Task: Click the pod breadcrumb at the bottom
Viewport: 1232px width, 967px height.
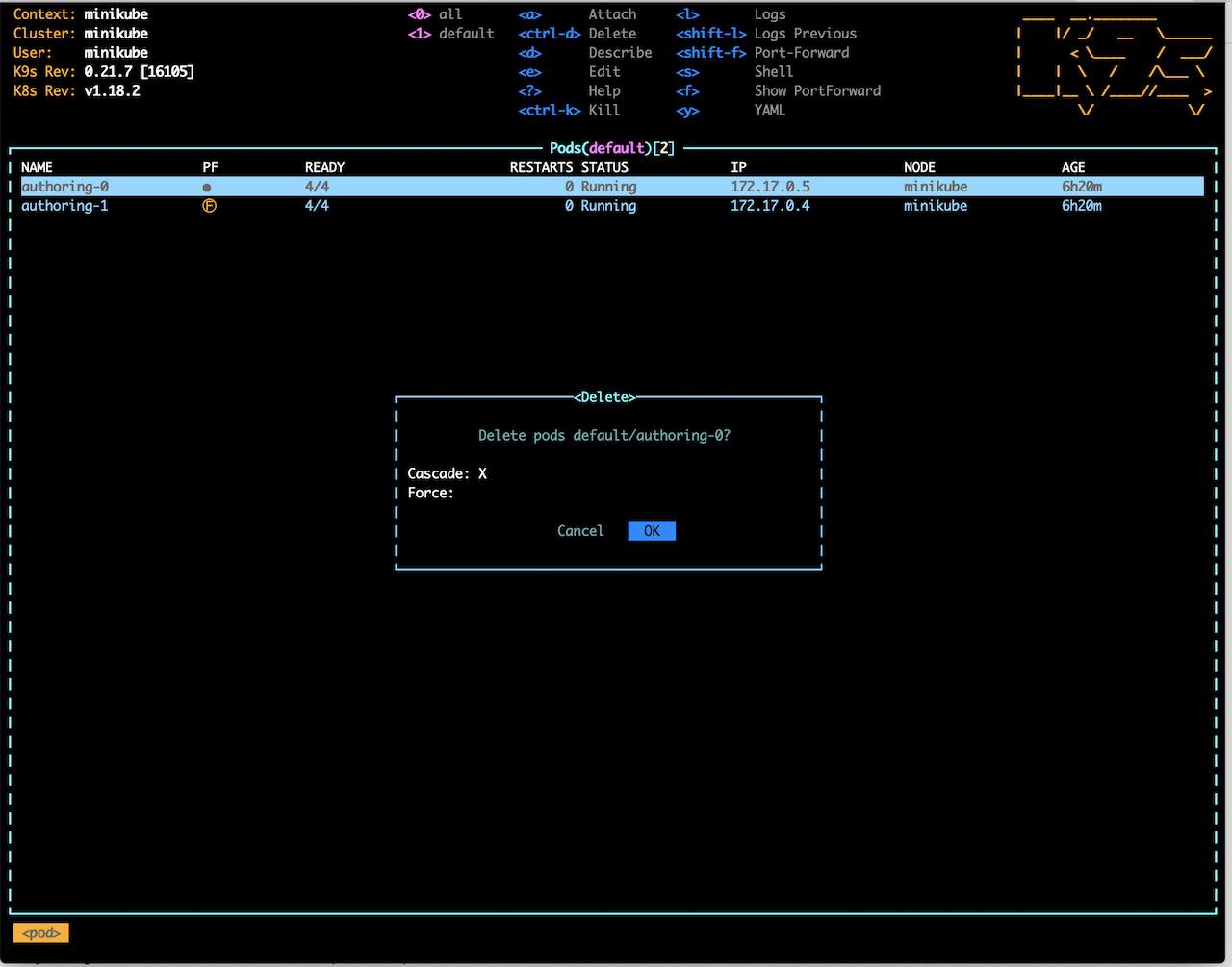Action: coord(41,933)
